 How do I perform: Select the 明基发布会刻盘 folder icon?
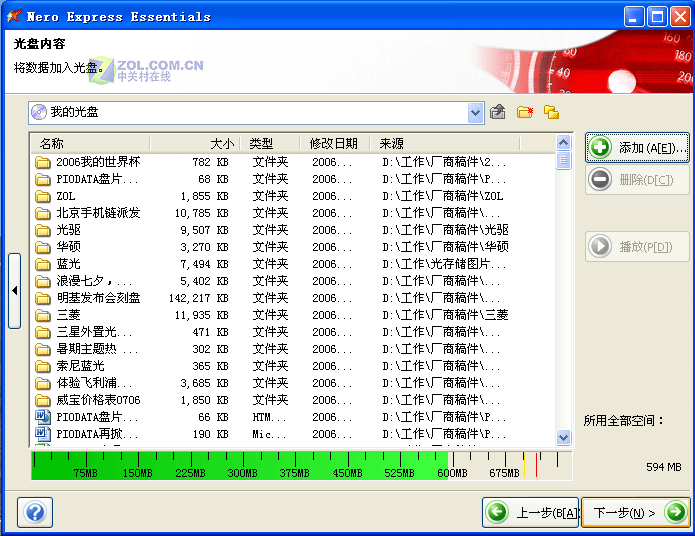coord(43,298)
